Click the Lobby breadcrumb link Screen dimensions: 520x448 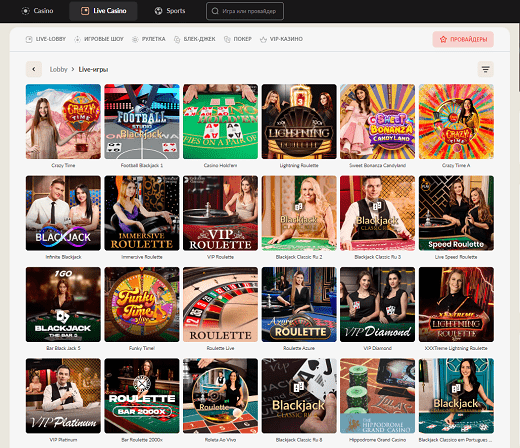click(x=58, y=69)
